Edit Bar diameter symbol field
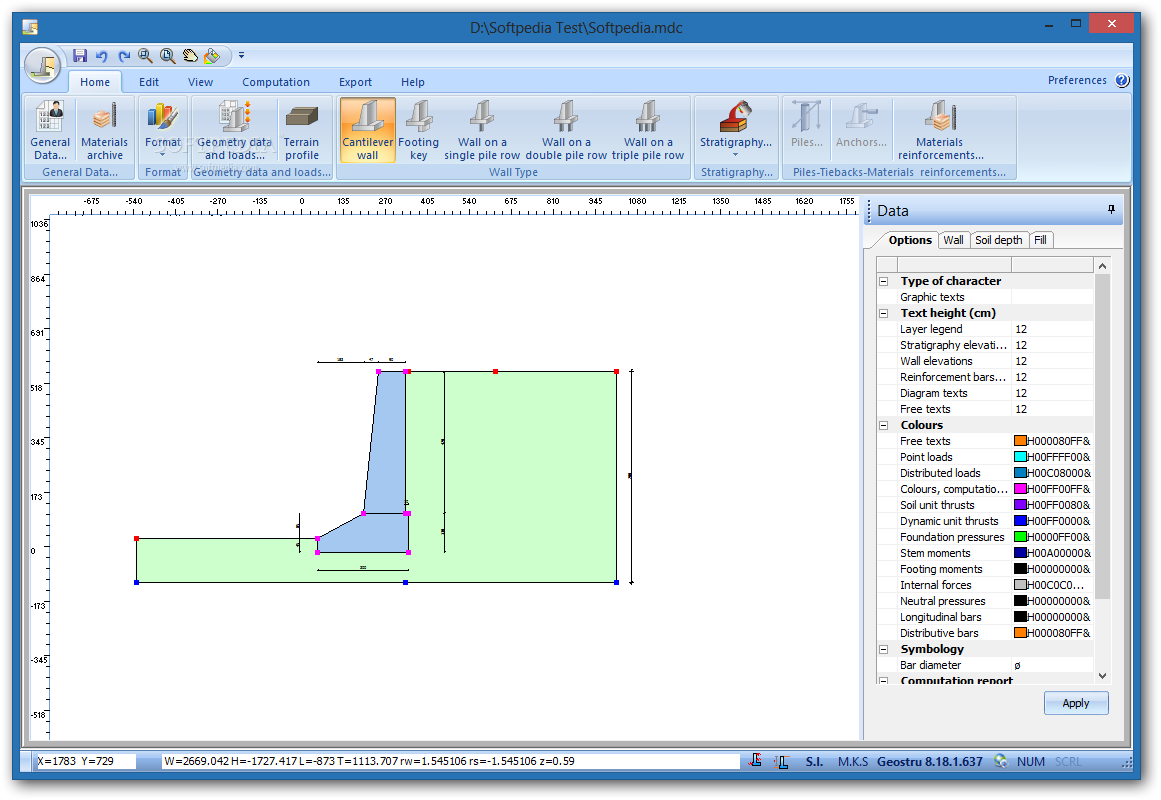This screenshot has height=800, width=1161. click(x=1052, y=665)
